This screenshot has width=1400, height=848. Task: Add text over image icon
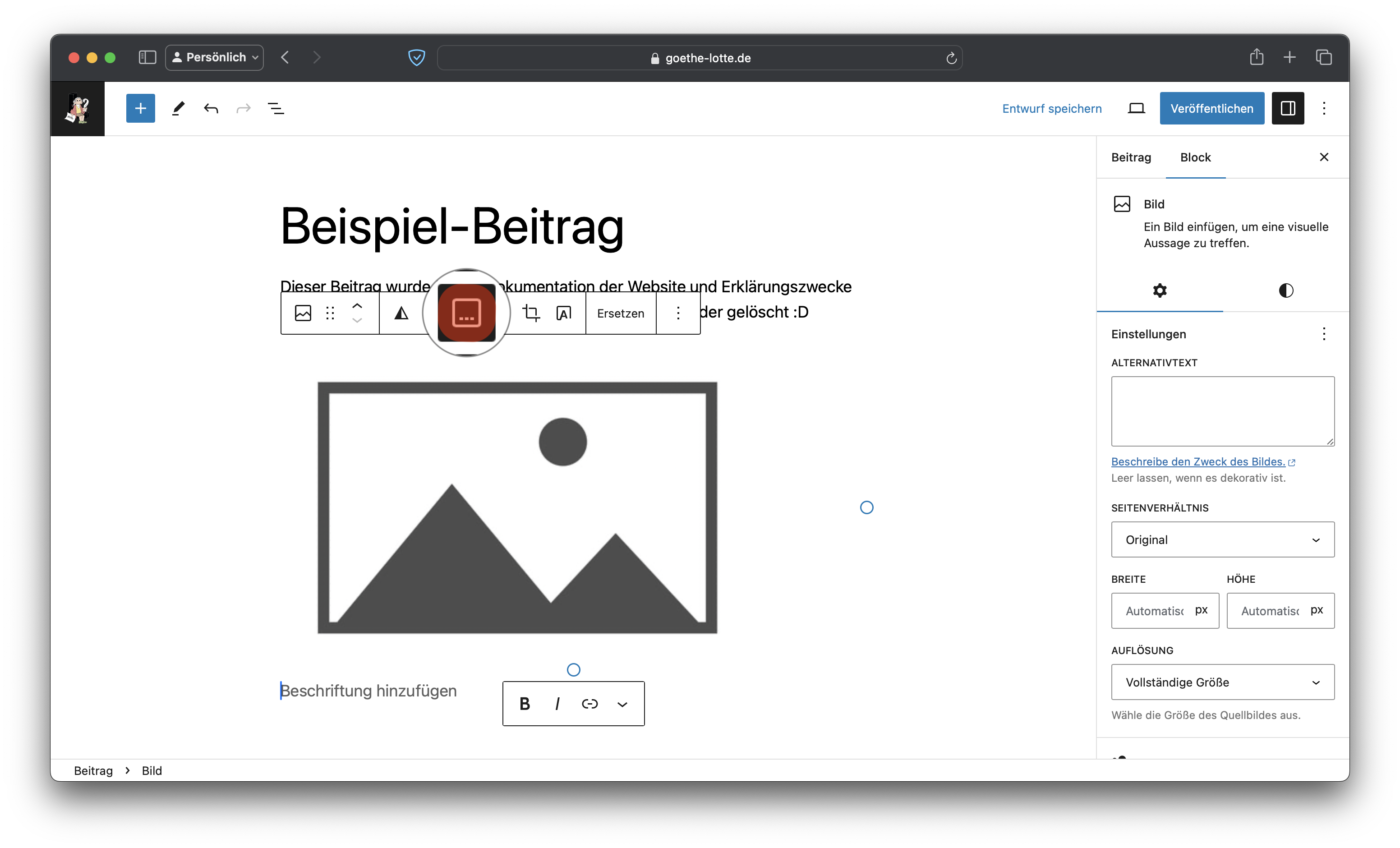point(564,313)
